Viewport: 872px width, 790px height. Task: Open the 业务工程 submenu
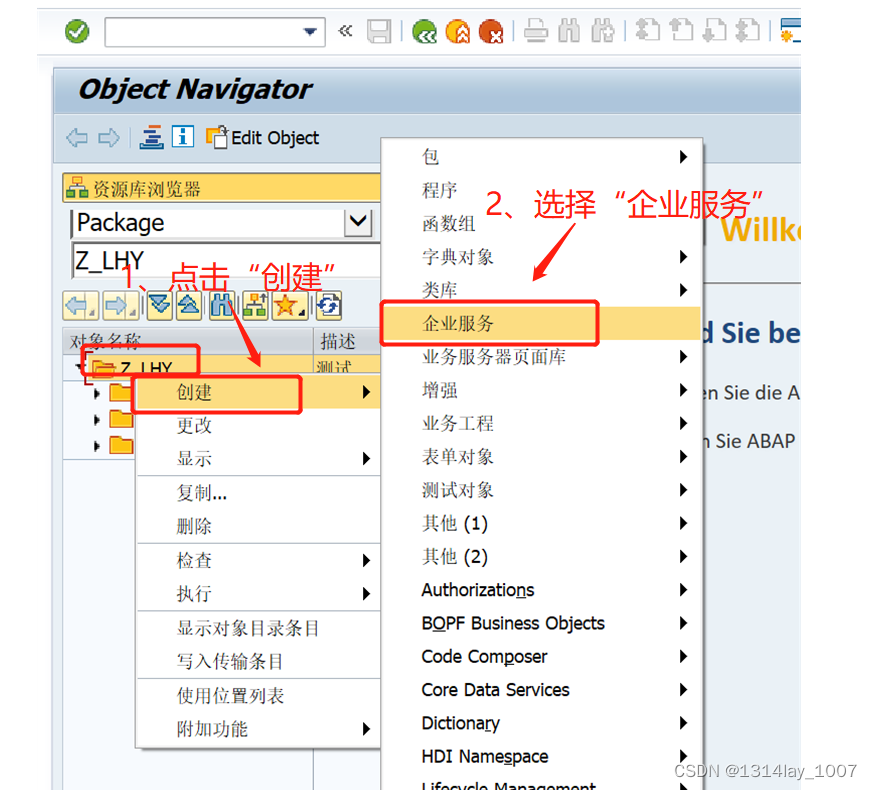(542, 424)
